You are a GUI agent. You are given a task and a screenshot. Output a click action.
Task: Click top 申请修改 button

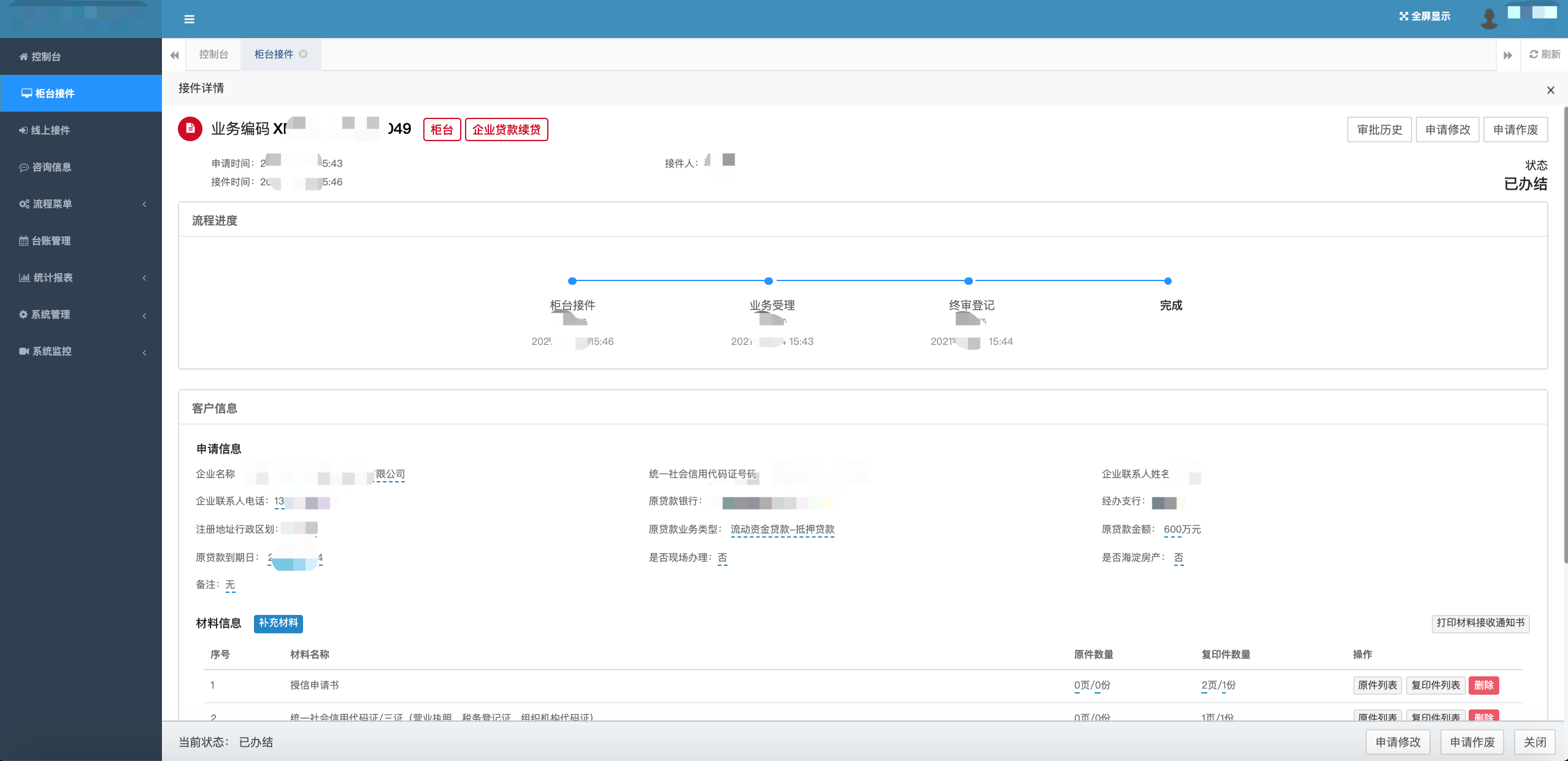(1448, 129)
